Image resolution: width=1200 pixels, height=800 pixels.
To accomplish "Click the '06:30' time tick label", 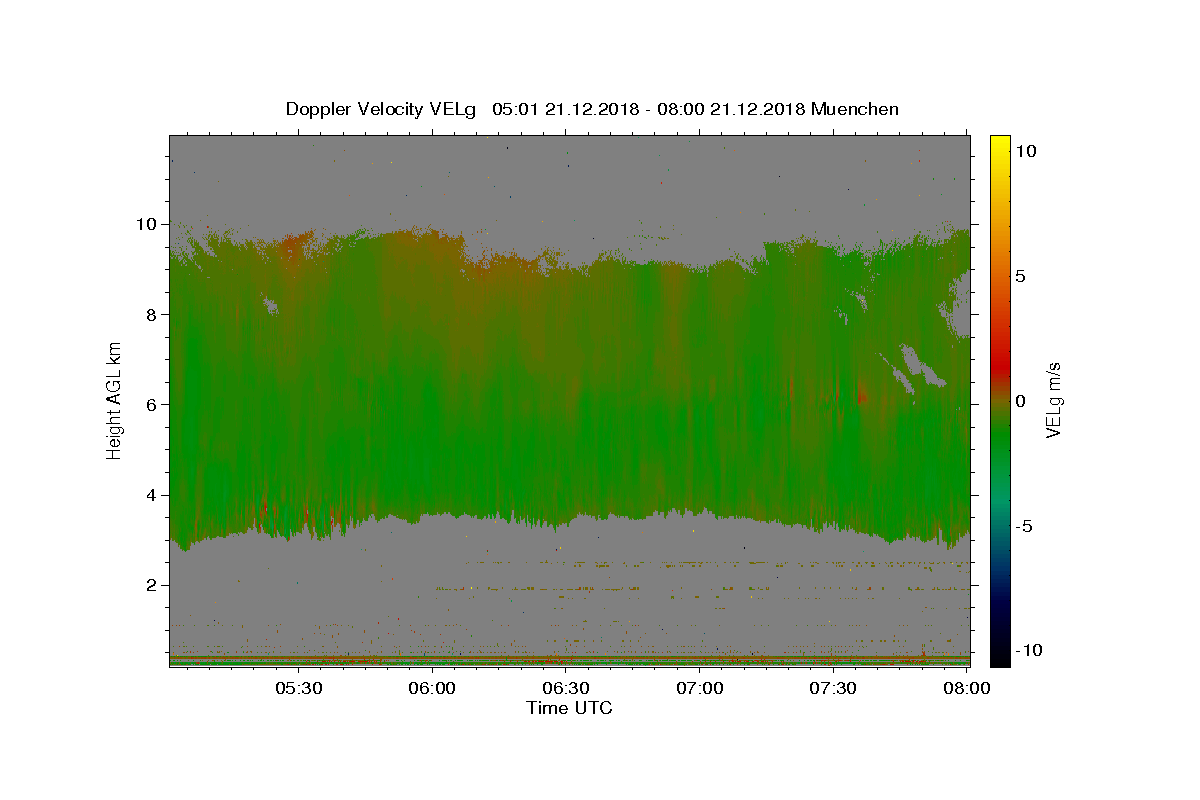I will pyautogui.click(x=566, y=689).
